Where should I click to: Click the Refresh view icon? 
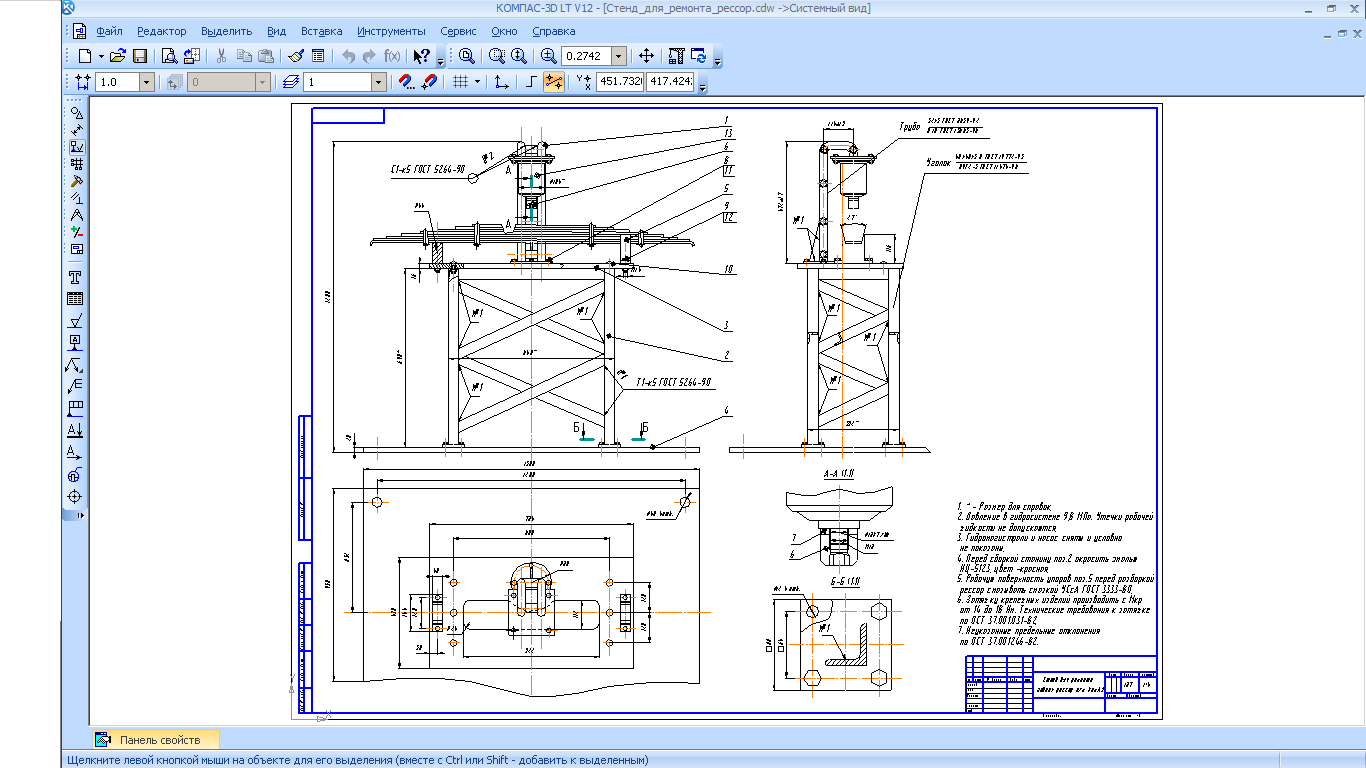coord(698,56)
